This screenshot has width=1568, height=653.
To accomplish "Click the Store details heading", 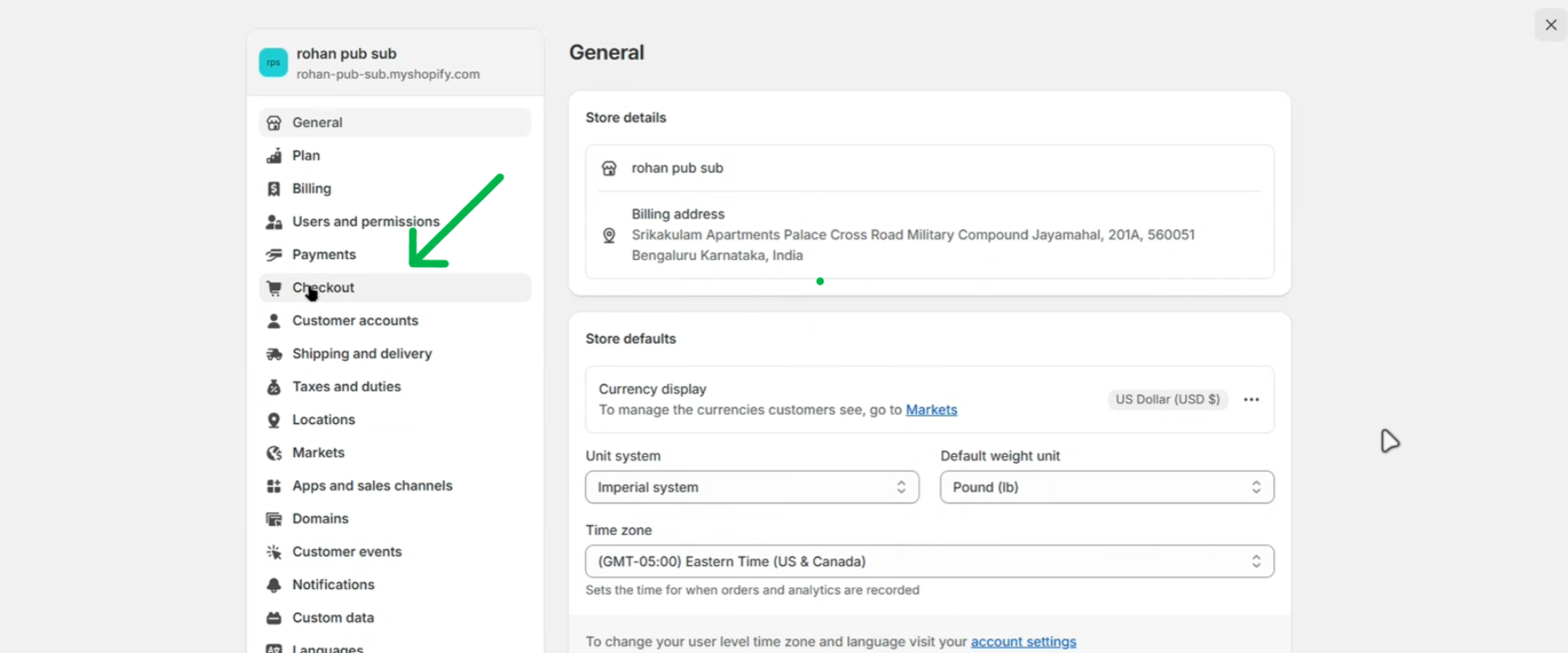I will (626, 117).
